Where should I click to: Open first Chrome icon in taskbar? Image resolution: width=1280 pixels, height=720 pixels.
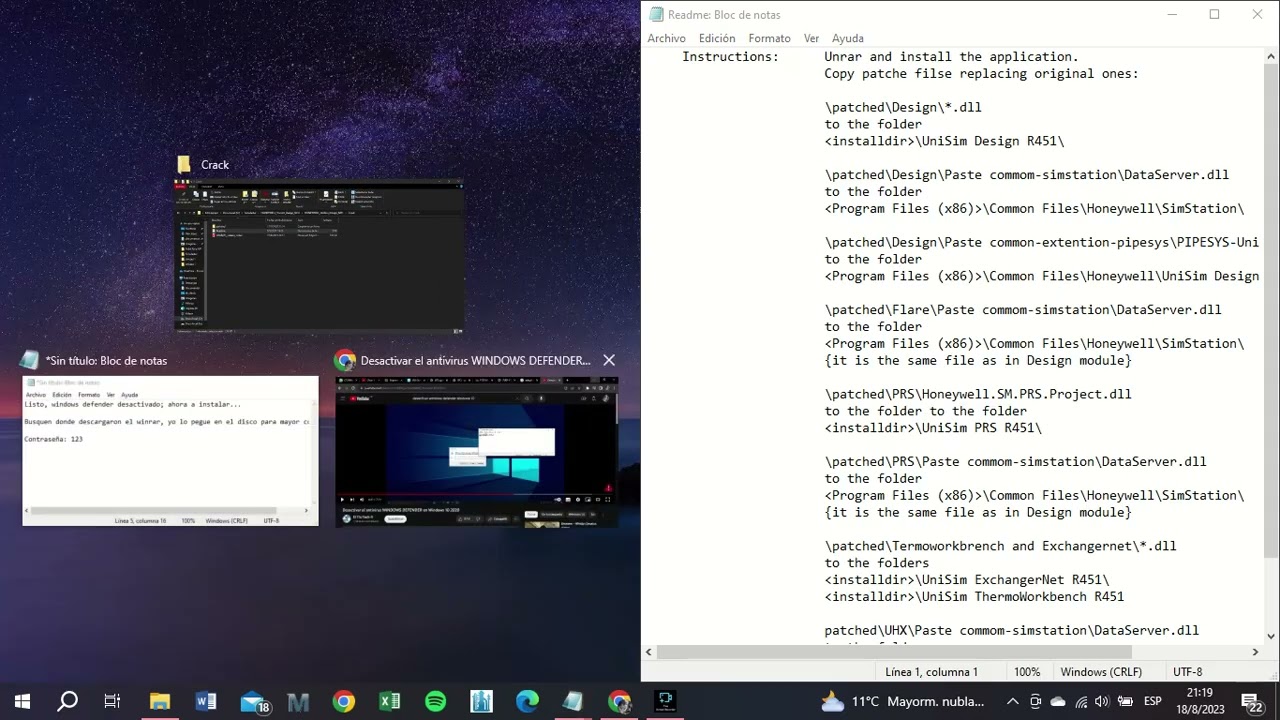point(344,701)
